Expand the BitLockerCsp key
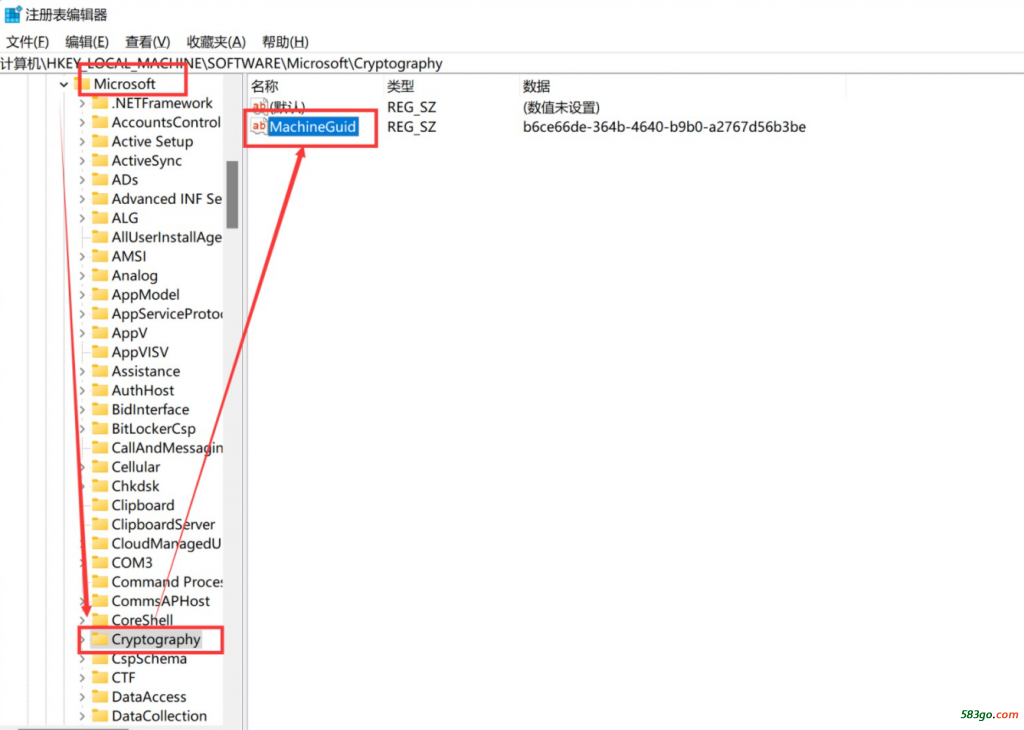Viewport: 1024px width, 730px height. (x=82, y=429)
